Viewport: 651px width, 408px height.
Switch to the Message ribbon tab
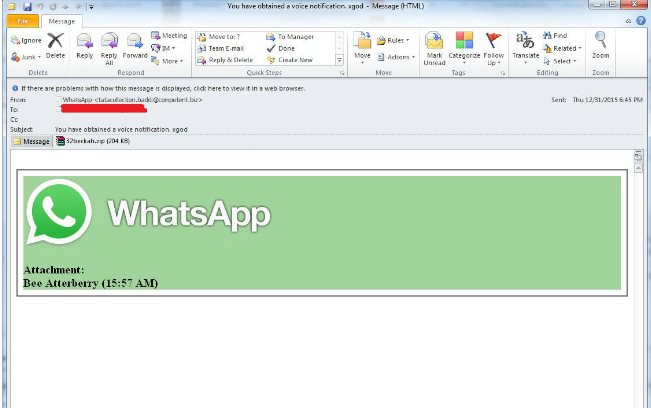coord(61,21)
